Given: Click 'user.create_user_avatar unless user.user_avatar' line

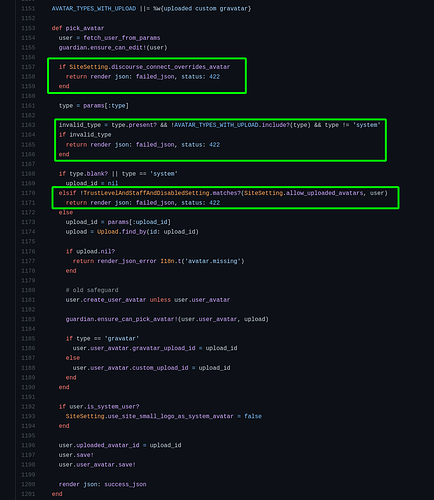Looking at the screenshot, I should [x=148, y=300].
